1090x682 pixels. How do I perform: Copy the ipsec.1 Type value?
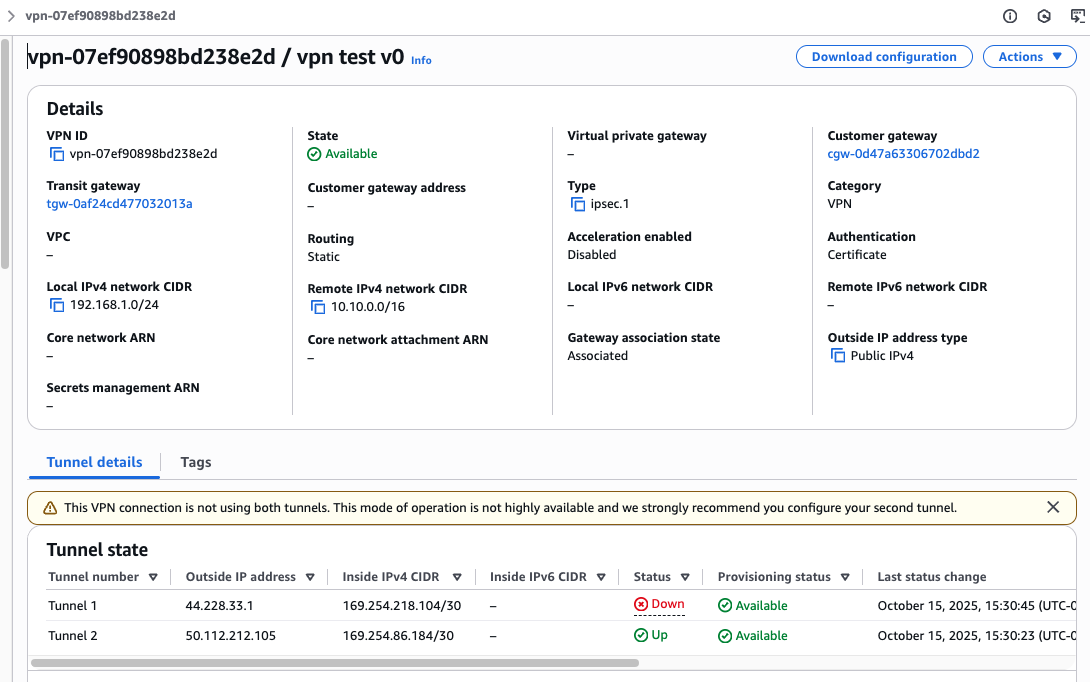tap(578, 204)
